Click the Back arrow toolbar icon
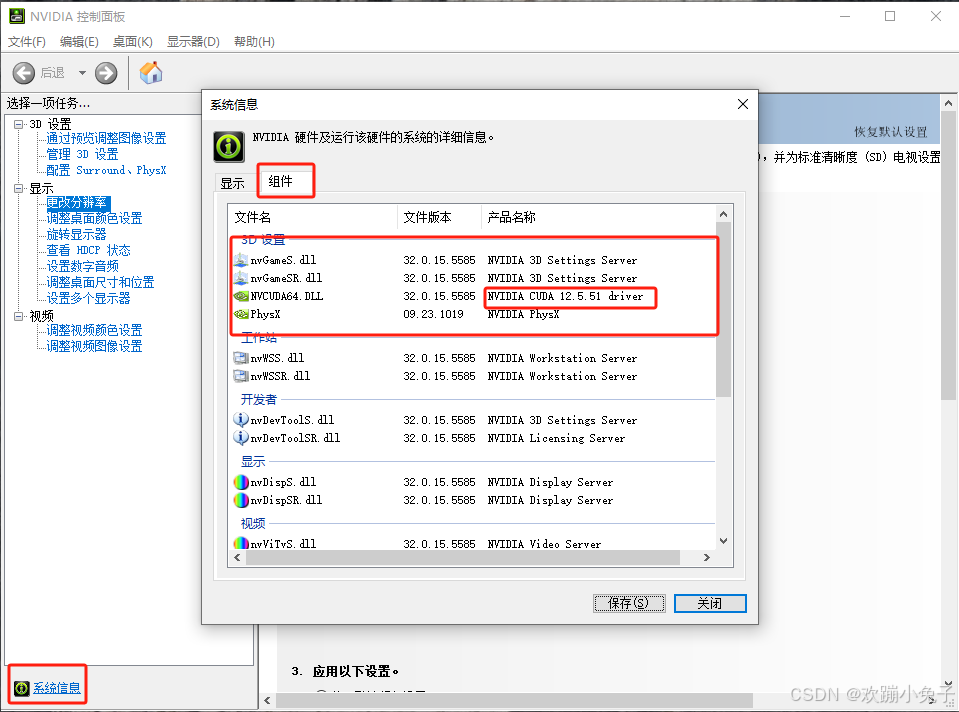 coord(24,73)
